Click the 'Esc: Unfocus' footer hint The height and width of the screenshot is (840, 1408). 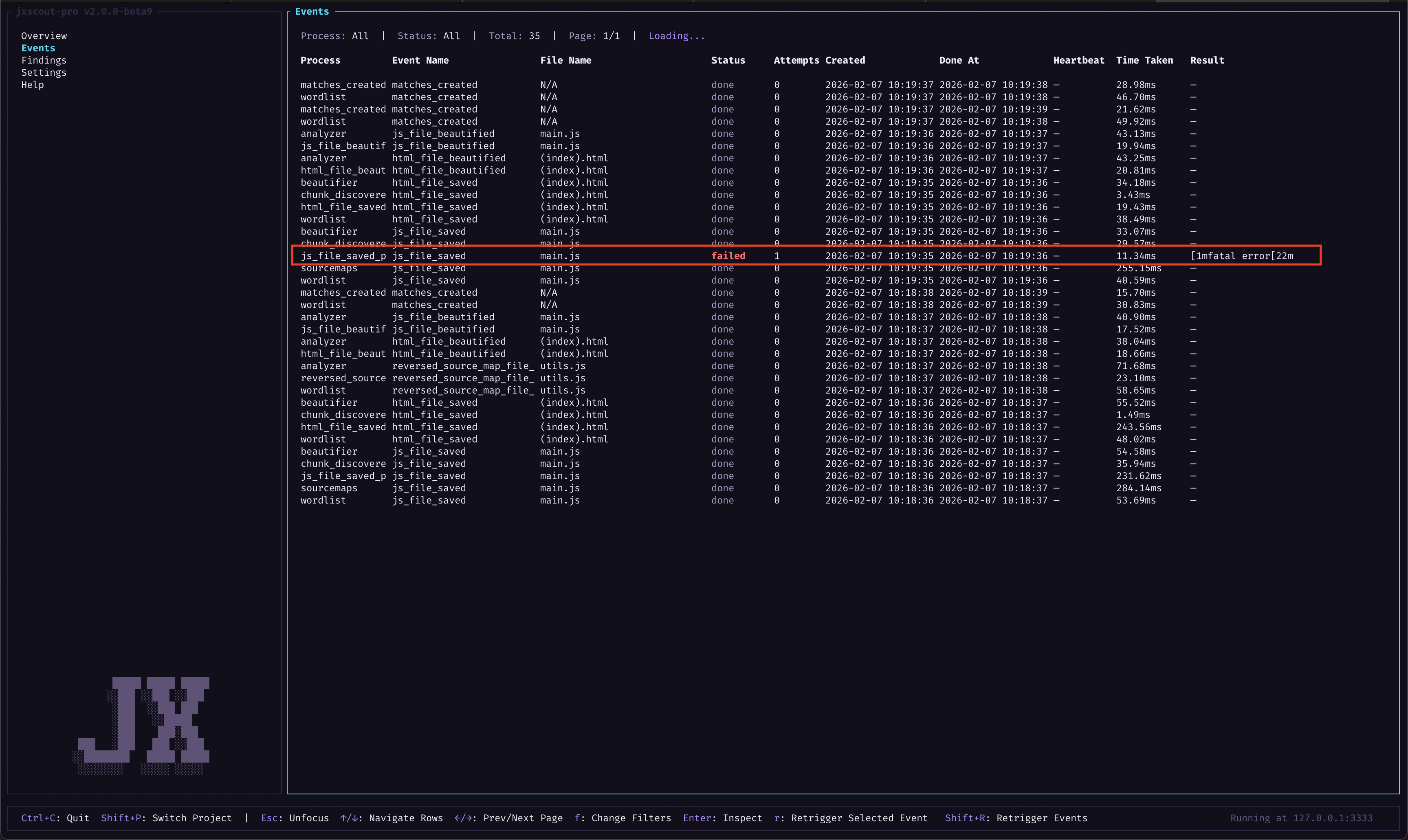tap(294, 818)
